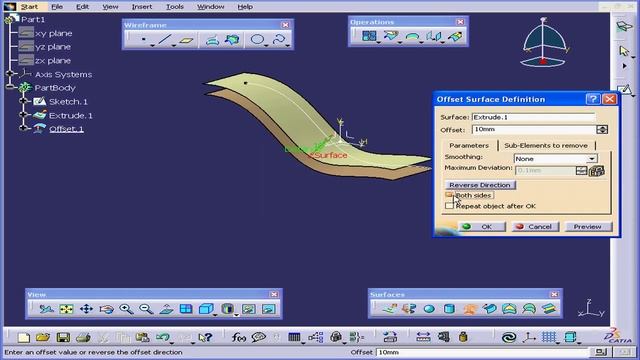
Task: Click the Offset surface icon in Surfaces toolbar
Action: tap(470, 309)
